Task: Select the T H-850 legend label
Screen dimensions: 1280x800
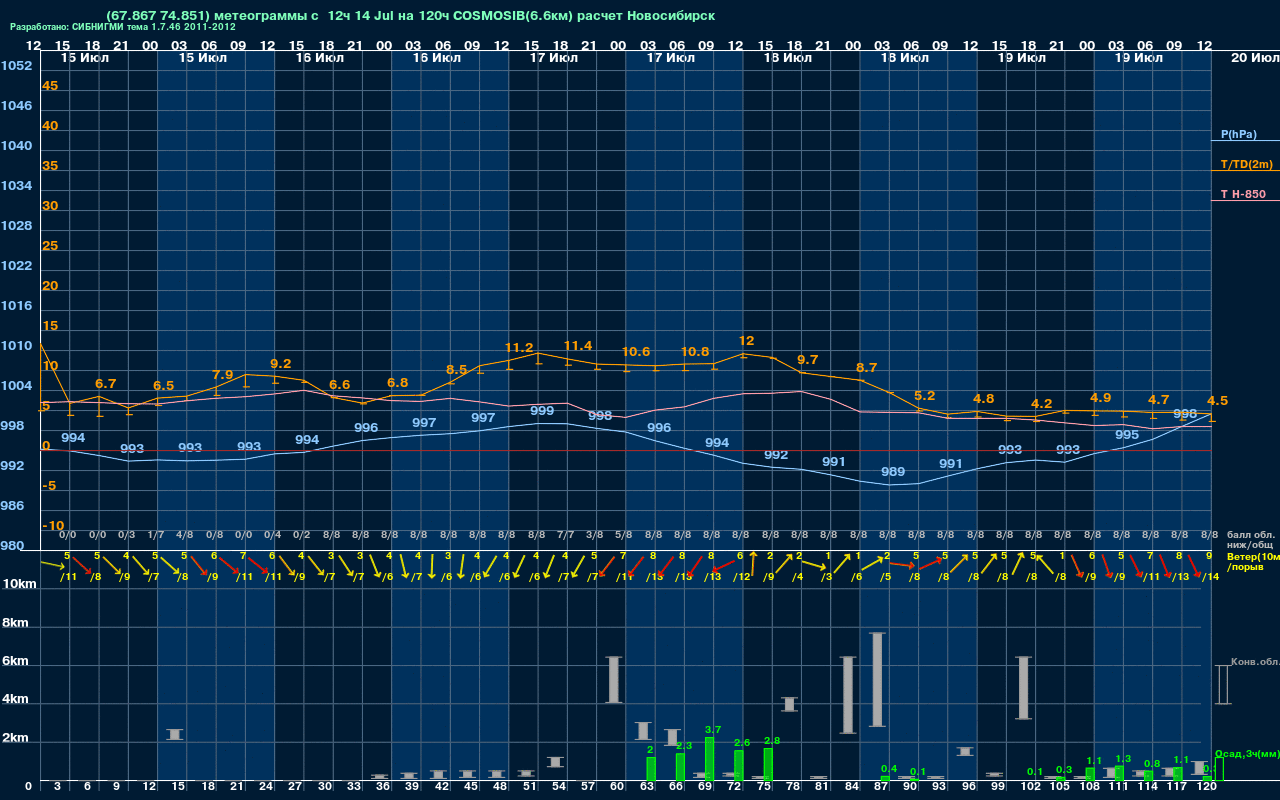Action: coord(1241,194)
